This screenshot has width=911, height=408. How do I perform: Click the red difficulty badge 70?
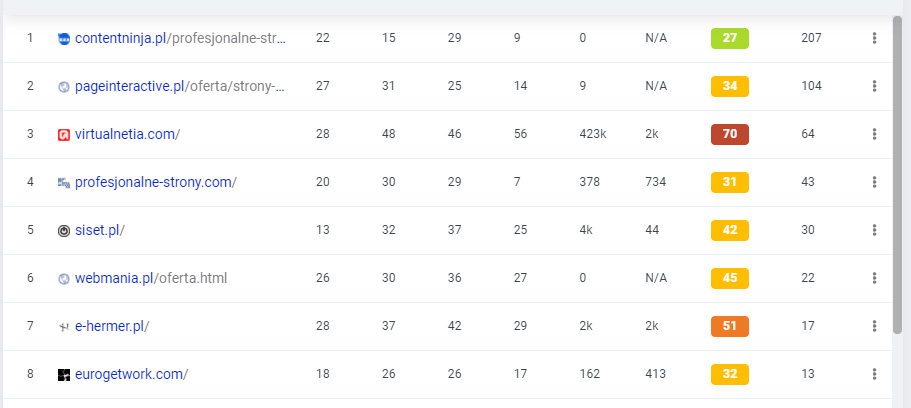730,134
